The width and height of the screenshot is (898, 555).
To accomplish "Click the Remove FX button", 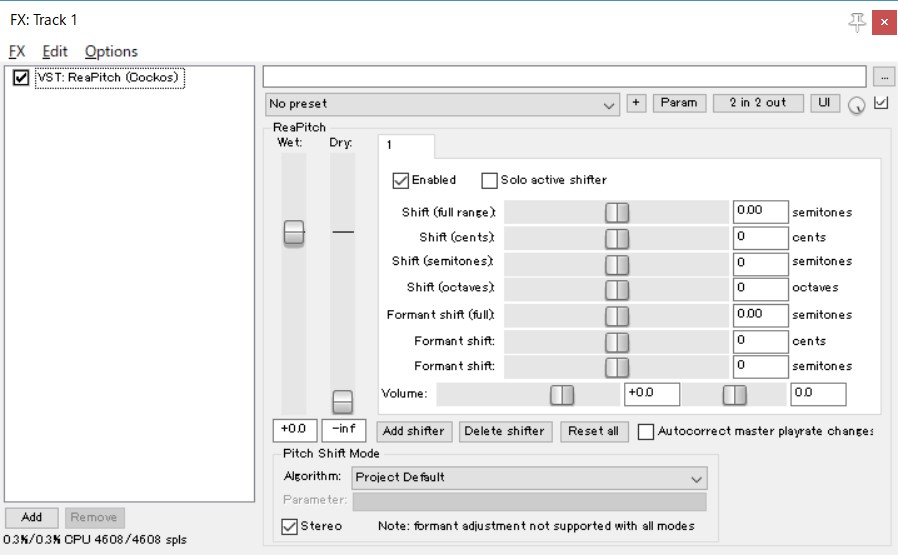I will (94, 517).
